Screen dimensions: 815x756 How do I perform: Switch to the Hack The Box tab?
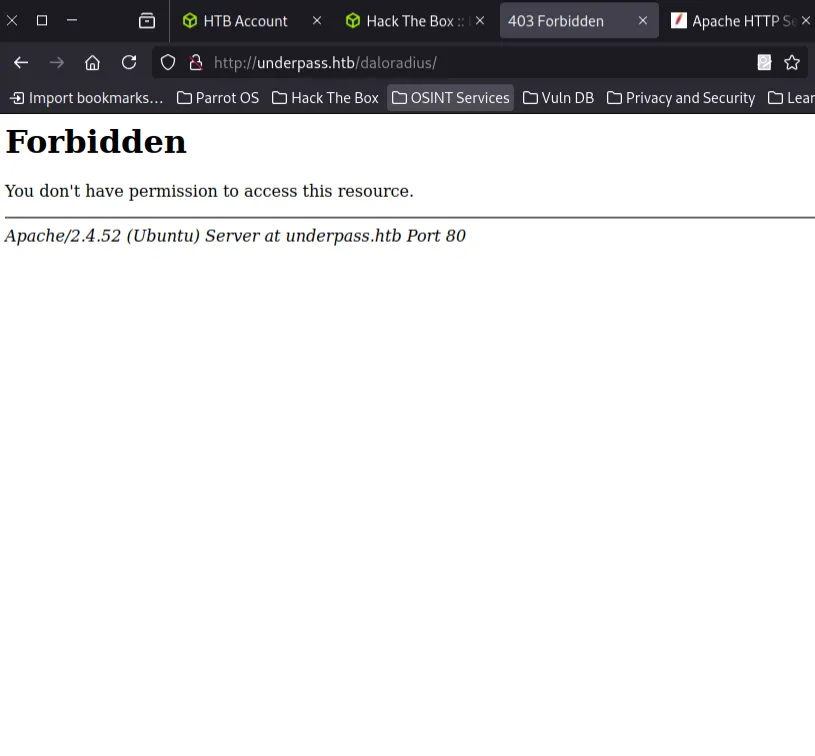408,21
